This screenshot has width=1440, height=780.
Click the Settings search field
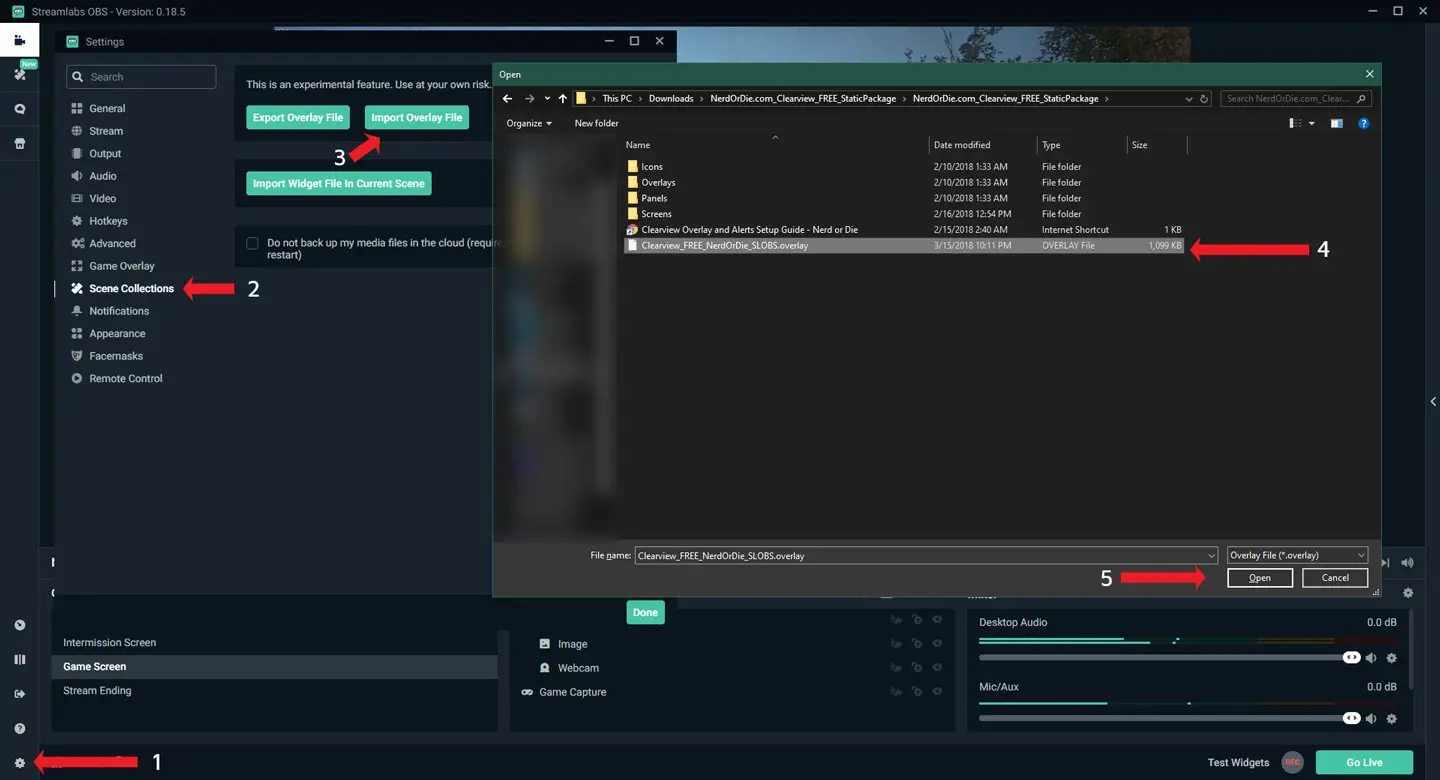pyautogui.click(x=141, y=77)
